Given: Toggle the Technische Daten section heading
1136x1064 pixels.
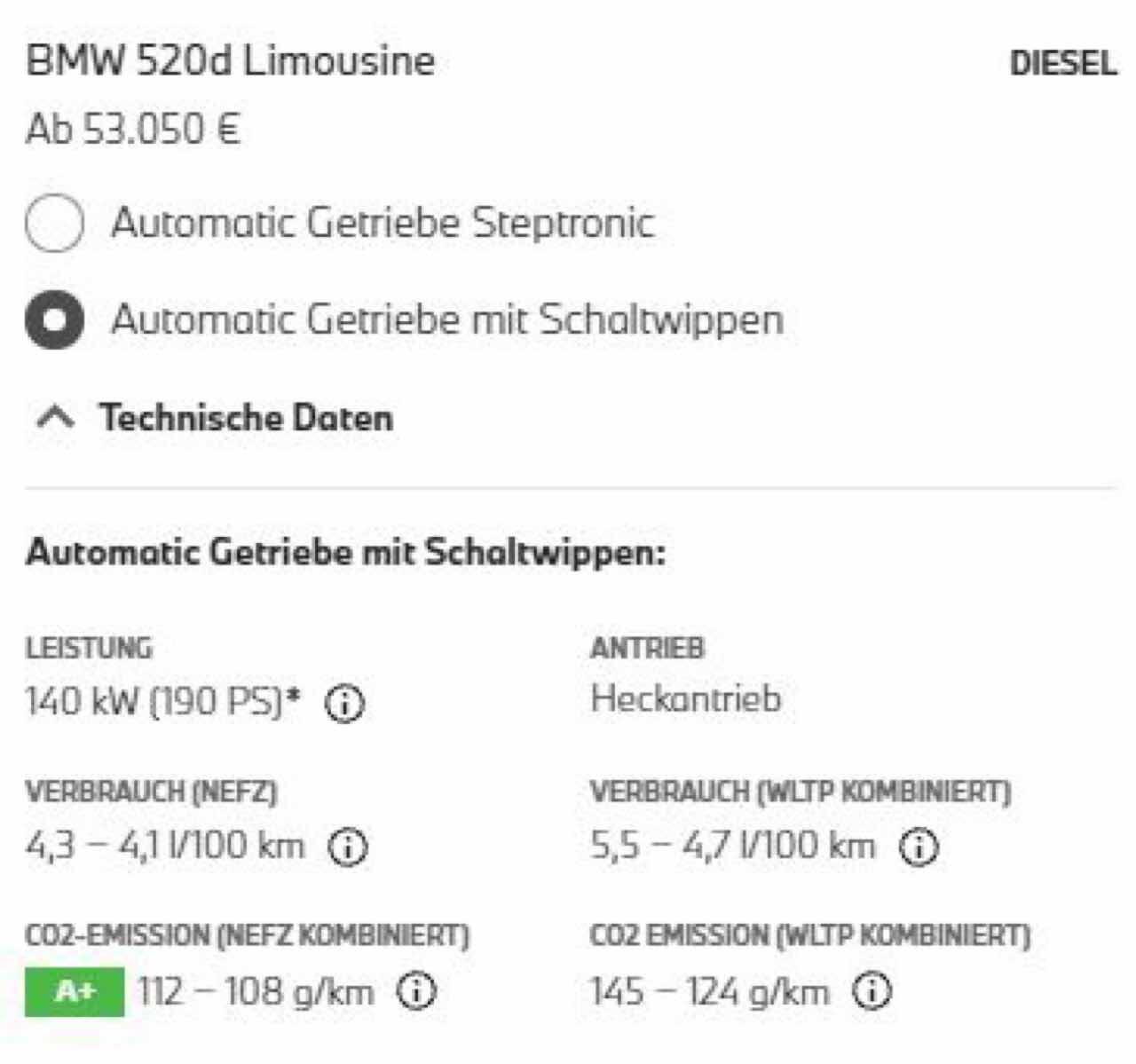Looking at the screenshot, I should [x=246, y=417].
